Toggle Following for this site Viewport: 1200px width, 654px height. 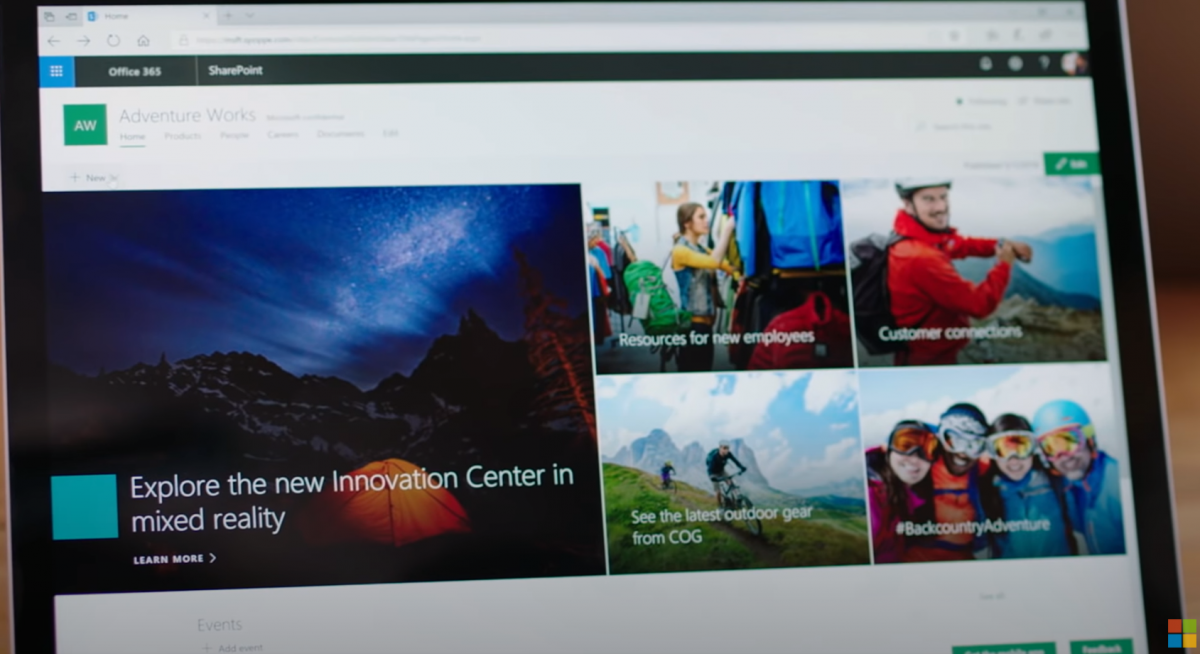click(982, 101)
